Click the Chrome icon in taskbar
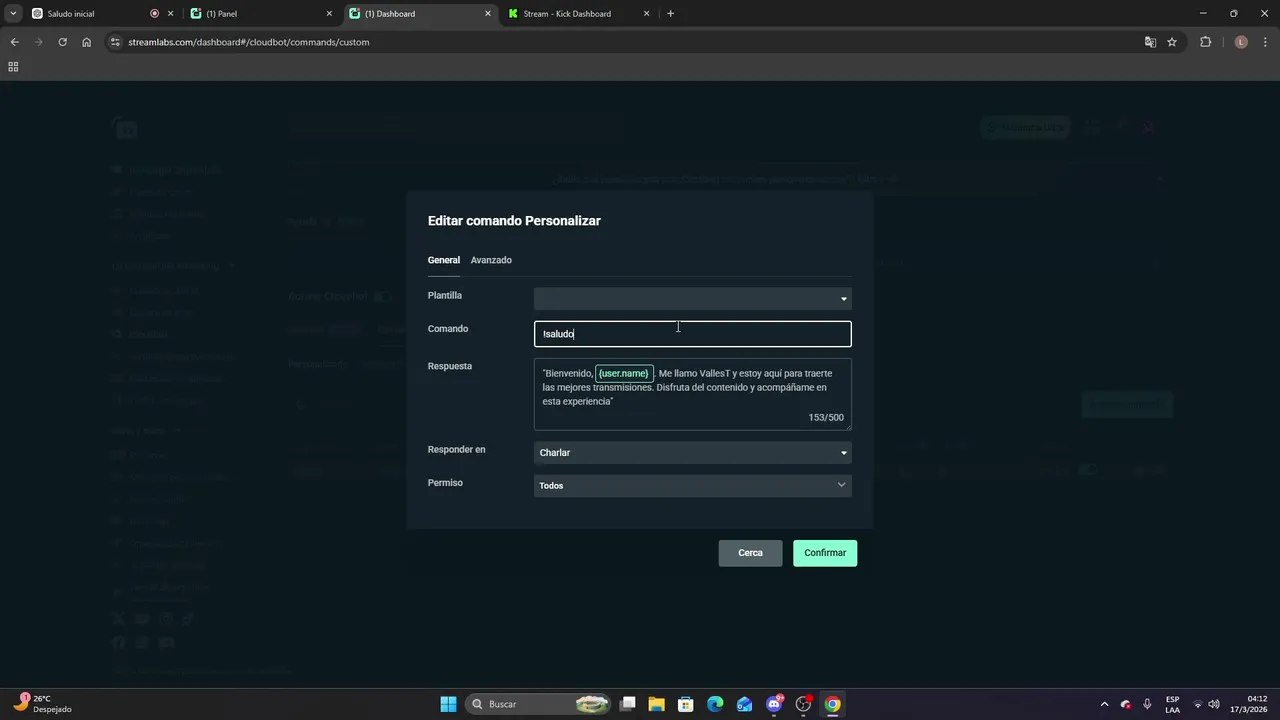1280x720 pixels. click(832, 704)
